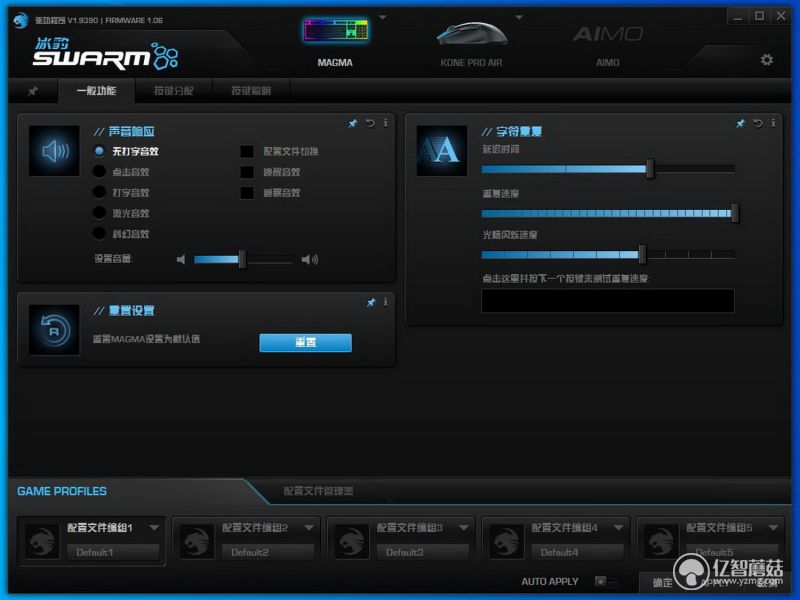Select the 科幻音效 radio option
The image size is (800, 600).
point(99,234)
